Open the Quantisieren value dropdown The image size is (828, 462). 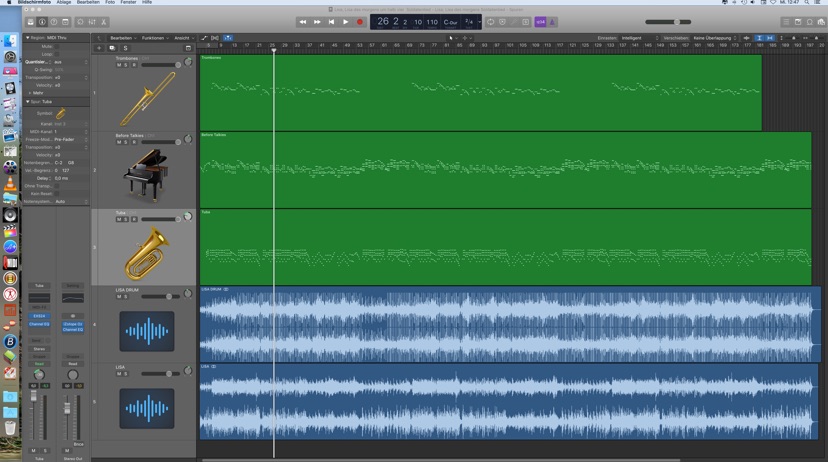click(x=71, y=62)
